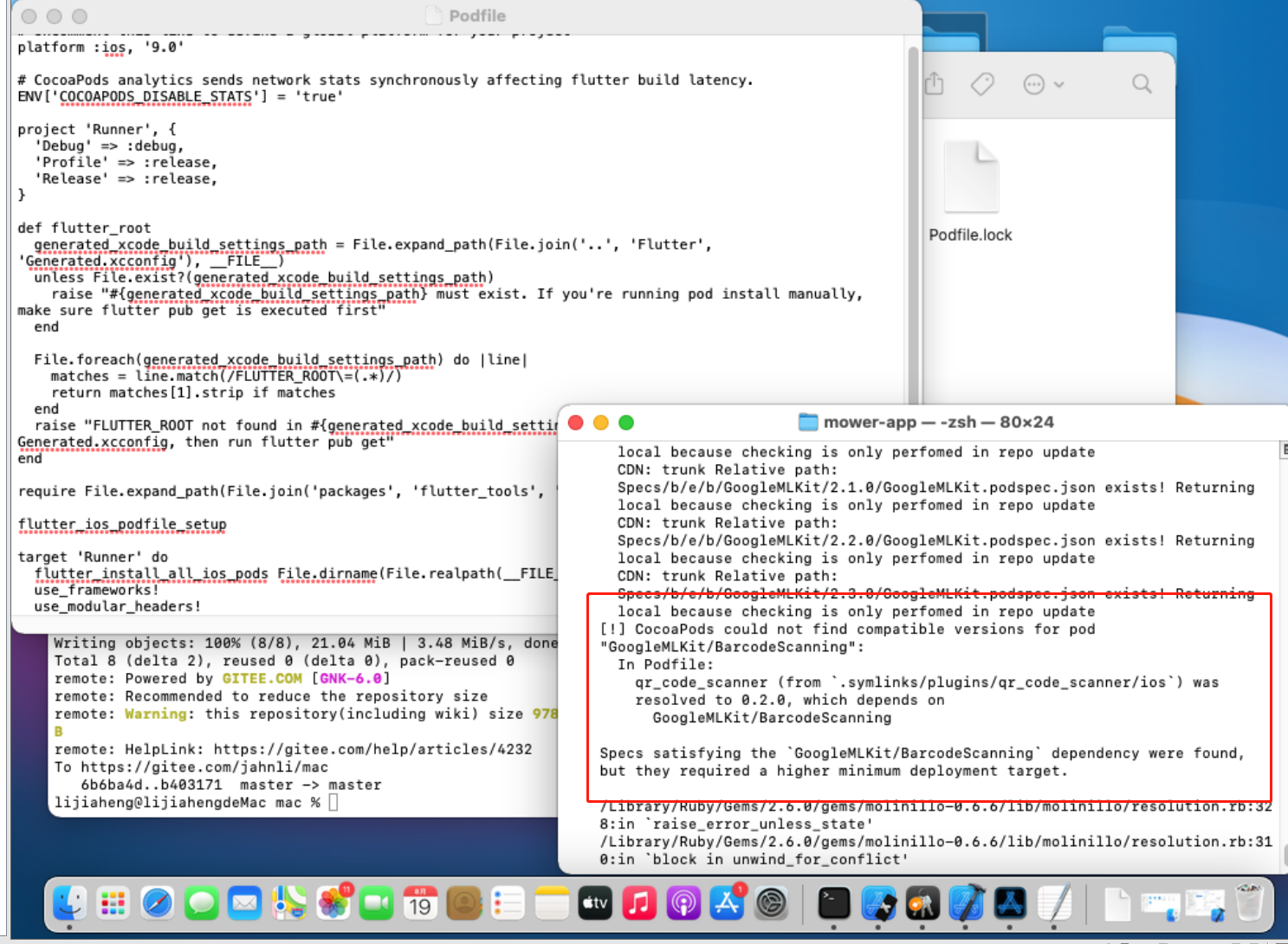
Task: Click the Share icon in the Finder toolbar
Action: tap(935, 84)
